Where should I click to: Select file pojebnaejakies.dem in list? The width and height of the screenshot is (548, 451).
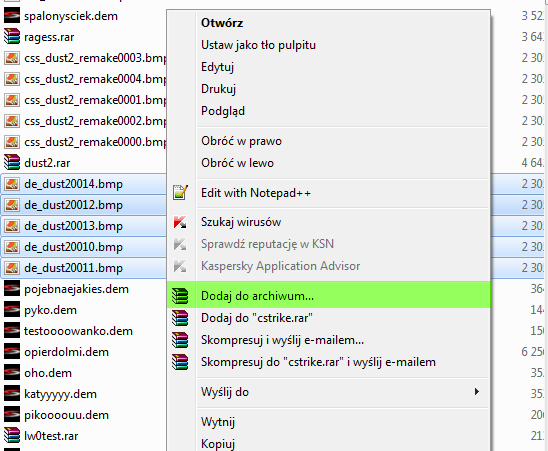[x=76, y=289]
